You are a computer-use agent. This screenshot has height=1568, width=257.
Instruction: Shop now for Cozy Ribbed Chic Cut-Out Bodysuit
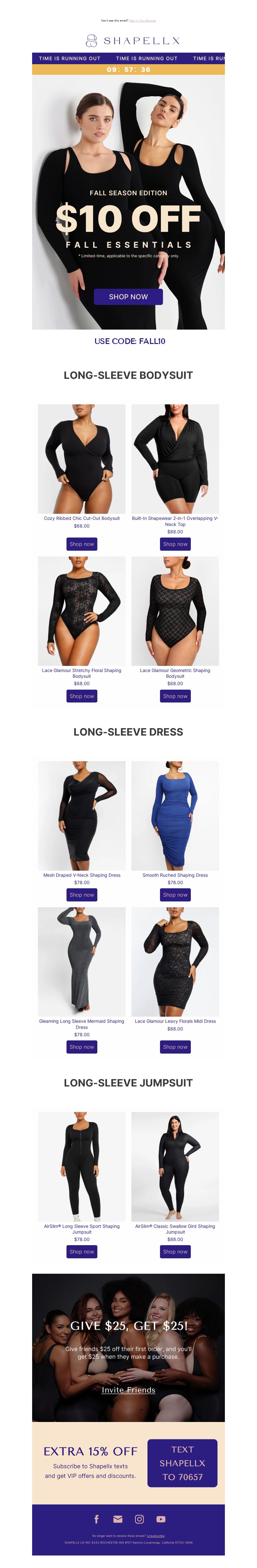82,544
